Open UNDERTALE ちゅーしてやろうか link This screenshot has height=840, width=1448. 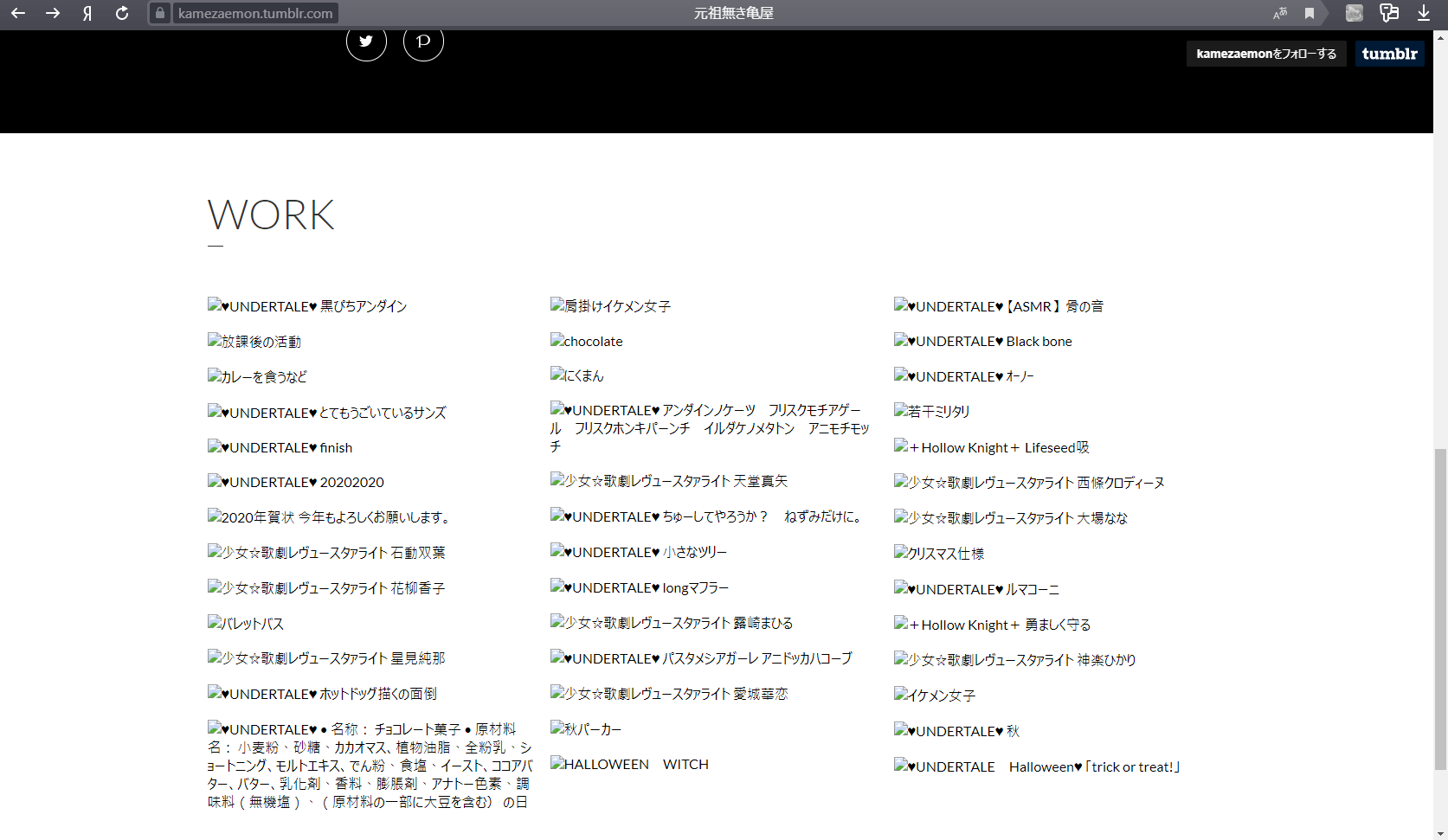coord(708,516)
